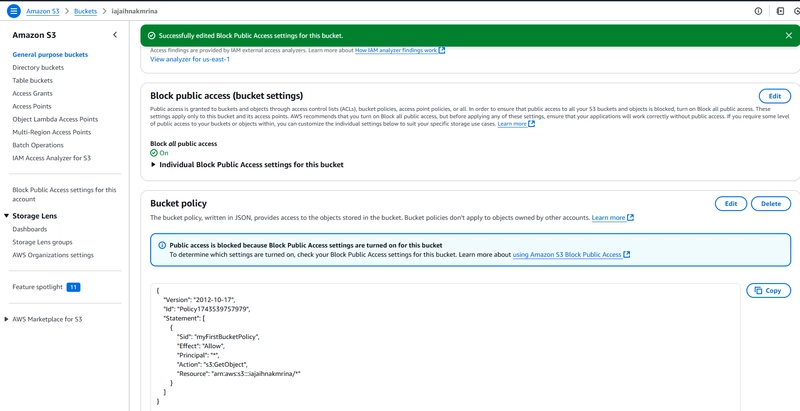
Task: Open AWS Organizations settings
Action: [x=53, y=255]
